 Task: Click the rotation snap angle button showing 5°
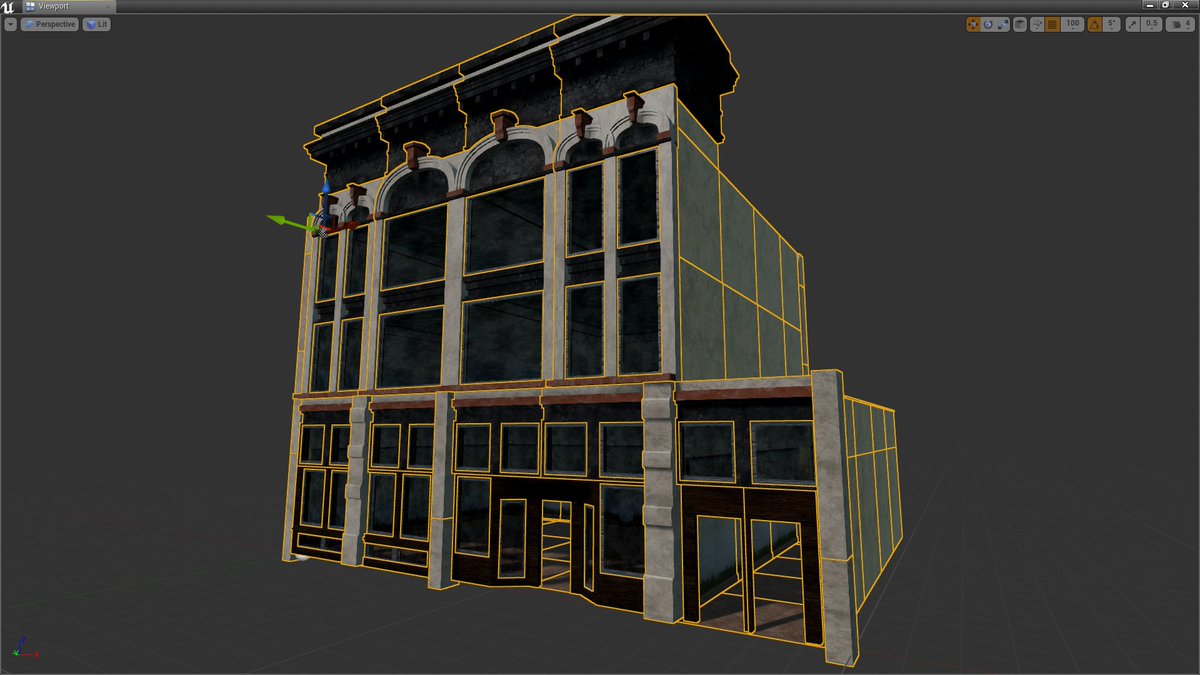[1111, 24]
